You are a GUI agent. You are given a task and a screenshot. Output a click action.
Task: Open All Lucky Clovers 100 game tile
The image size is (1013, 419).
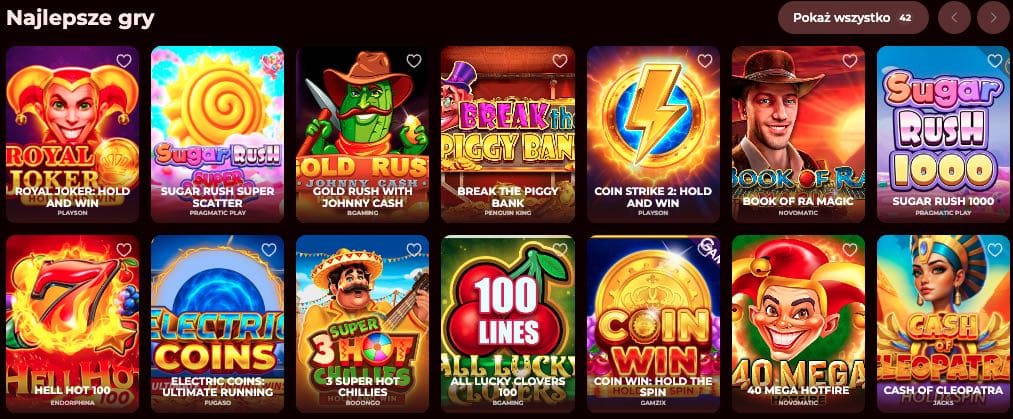click(x=508, y=323)
